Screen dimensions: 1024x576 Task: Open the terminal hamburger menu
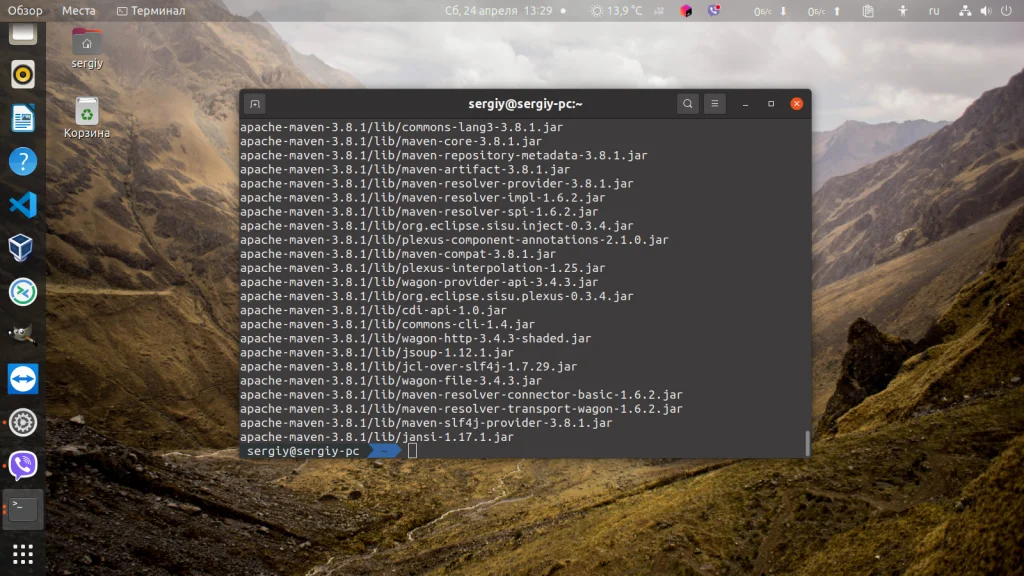pyautogui.click(x=714, y=103)
